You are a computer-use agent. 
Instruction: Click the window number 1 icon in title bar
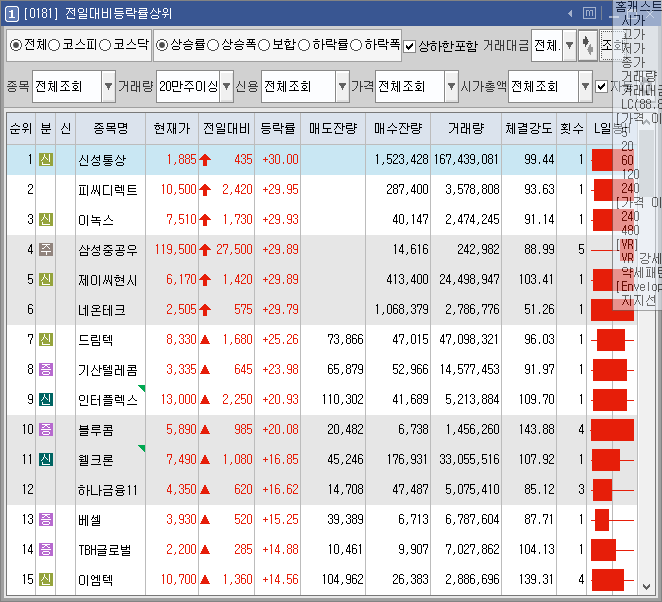coord(11,14)
